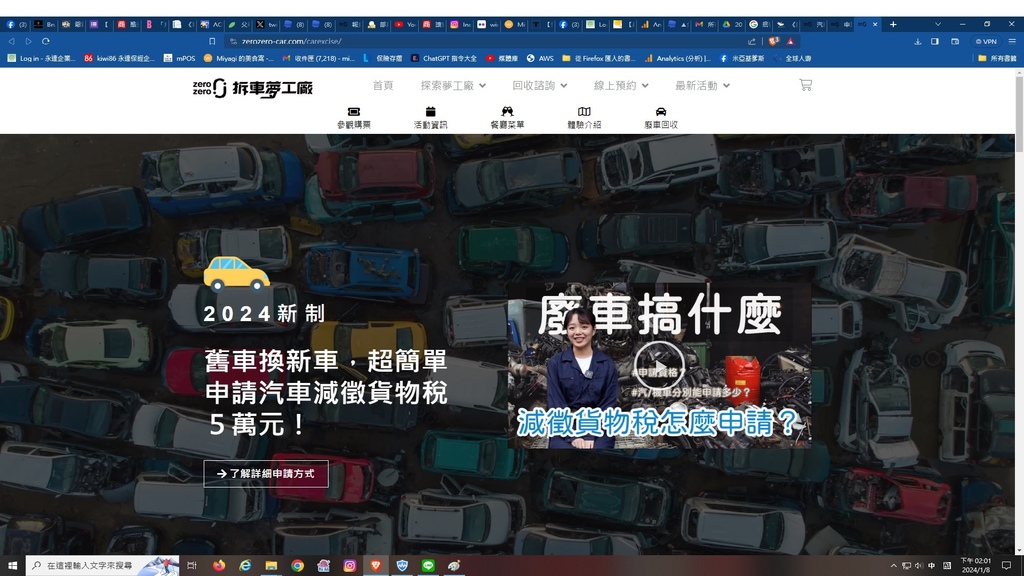Switch to the first Facebook tab

[x=16, y=24]
